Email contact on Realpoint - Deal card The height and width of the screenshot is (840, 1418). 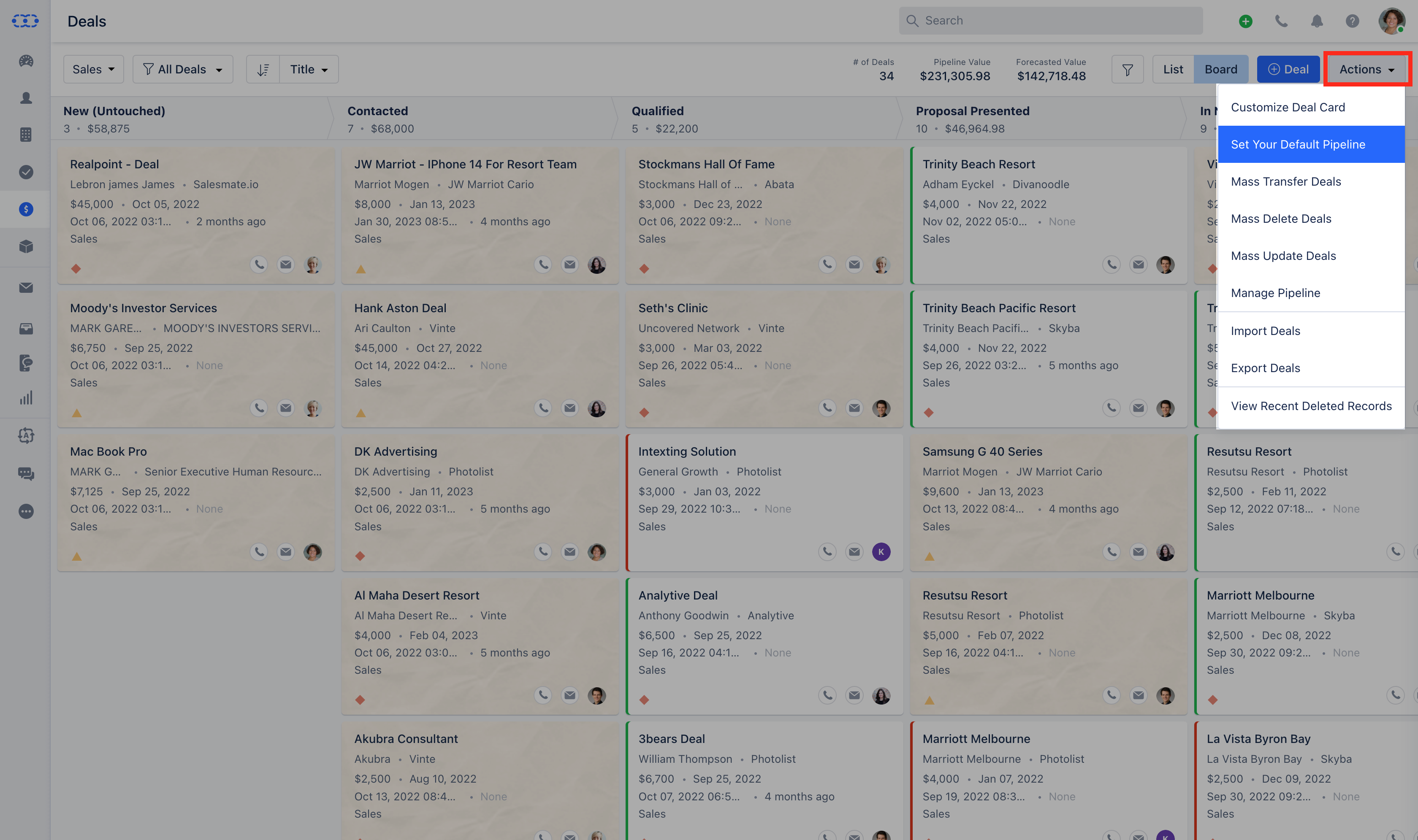point(286,265)
